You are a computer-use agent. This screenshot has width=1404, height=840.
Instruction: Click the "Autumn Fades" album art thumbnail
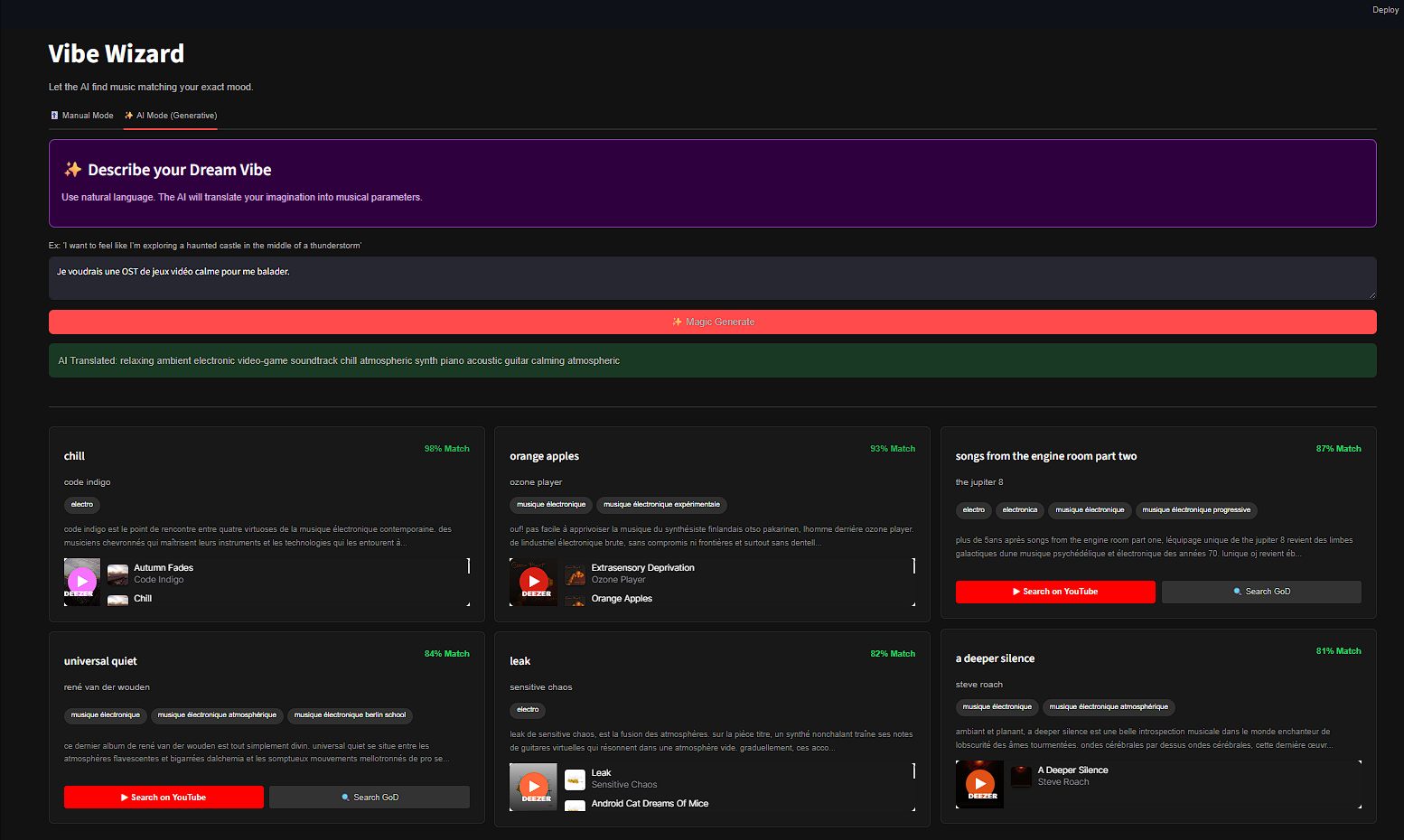tap(117, 573)
